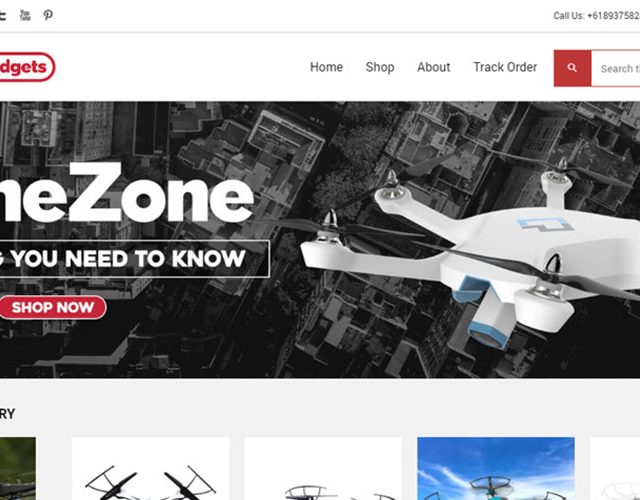Click the red search magnifier icon
This screenshot has height=500, width=640.
point(572,68)
